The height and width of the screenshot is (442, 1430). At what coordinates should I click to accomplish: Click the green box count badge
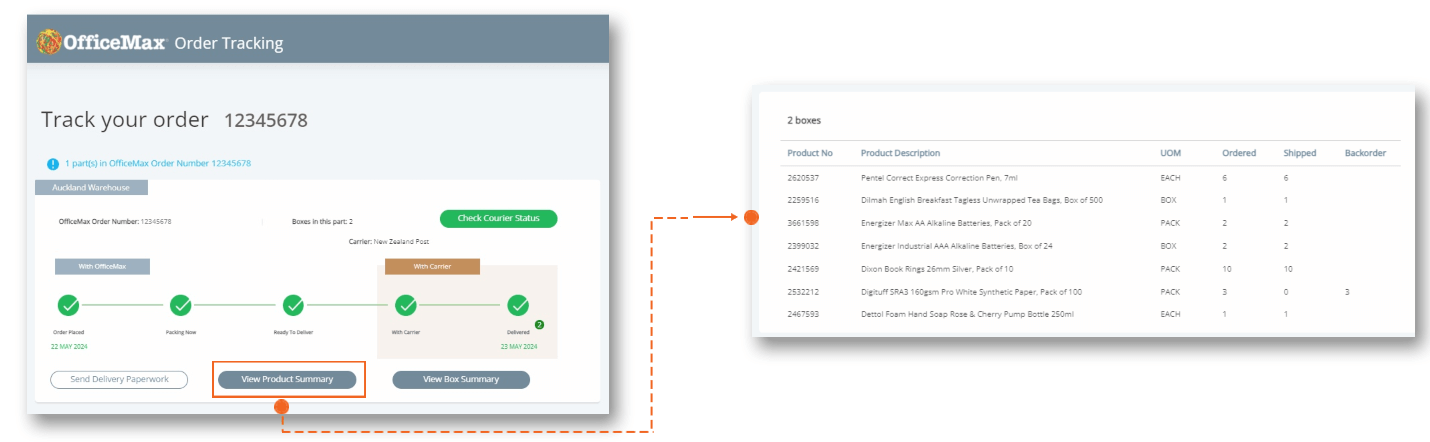point(539,324)
